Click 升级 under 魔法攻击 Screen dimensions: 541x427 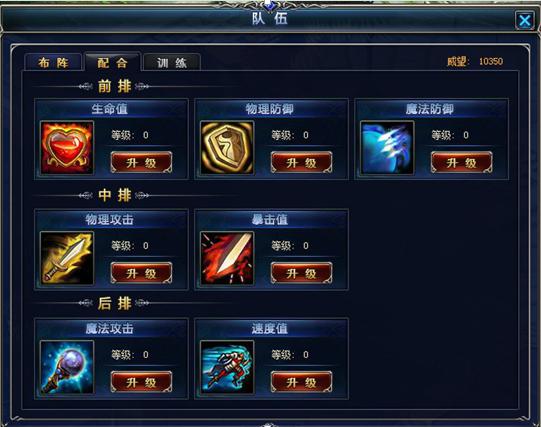click(x=141, y=382)
